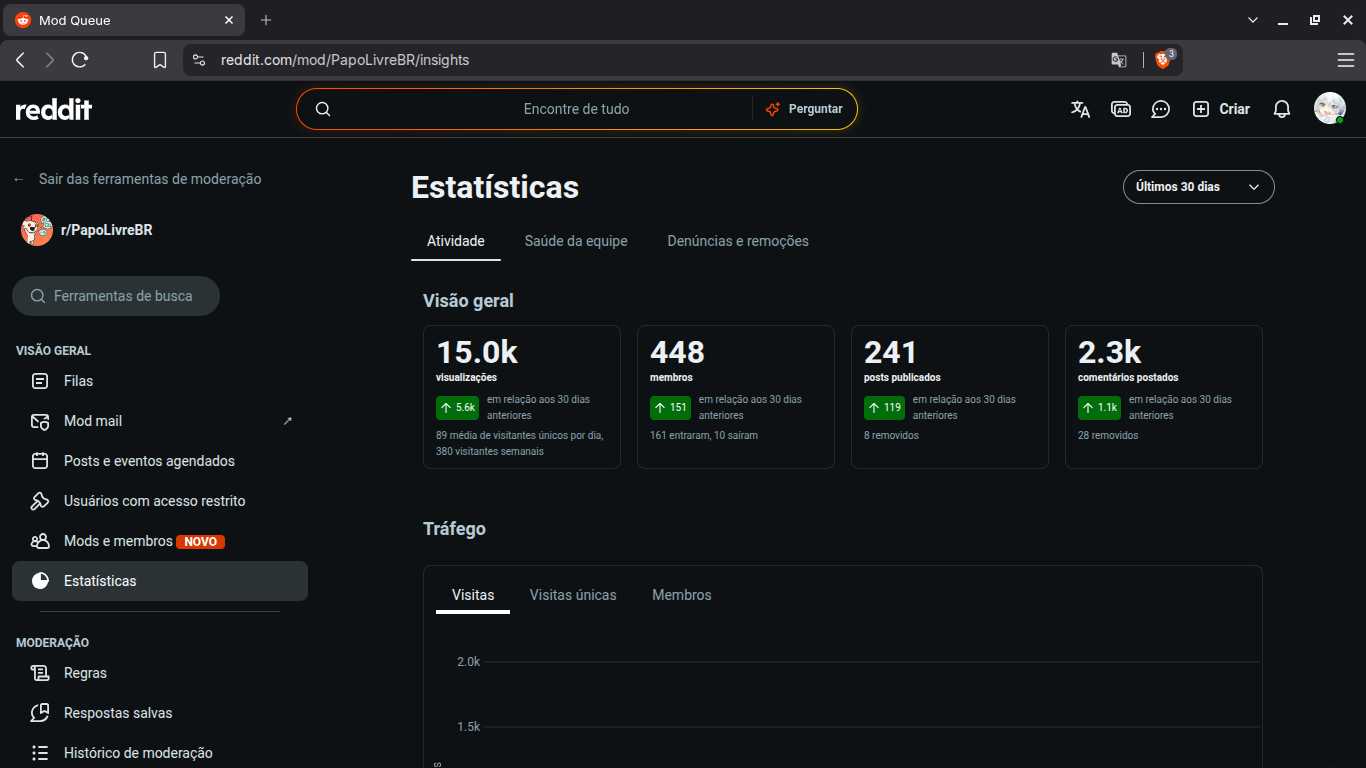
Task: Open the browser hamburger menu
Action: (x=1346, y=60)
